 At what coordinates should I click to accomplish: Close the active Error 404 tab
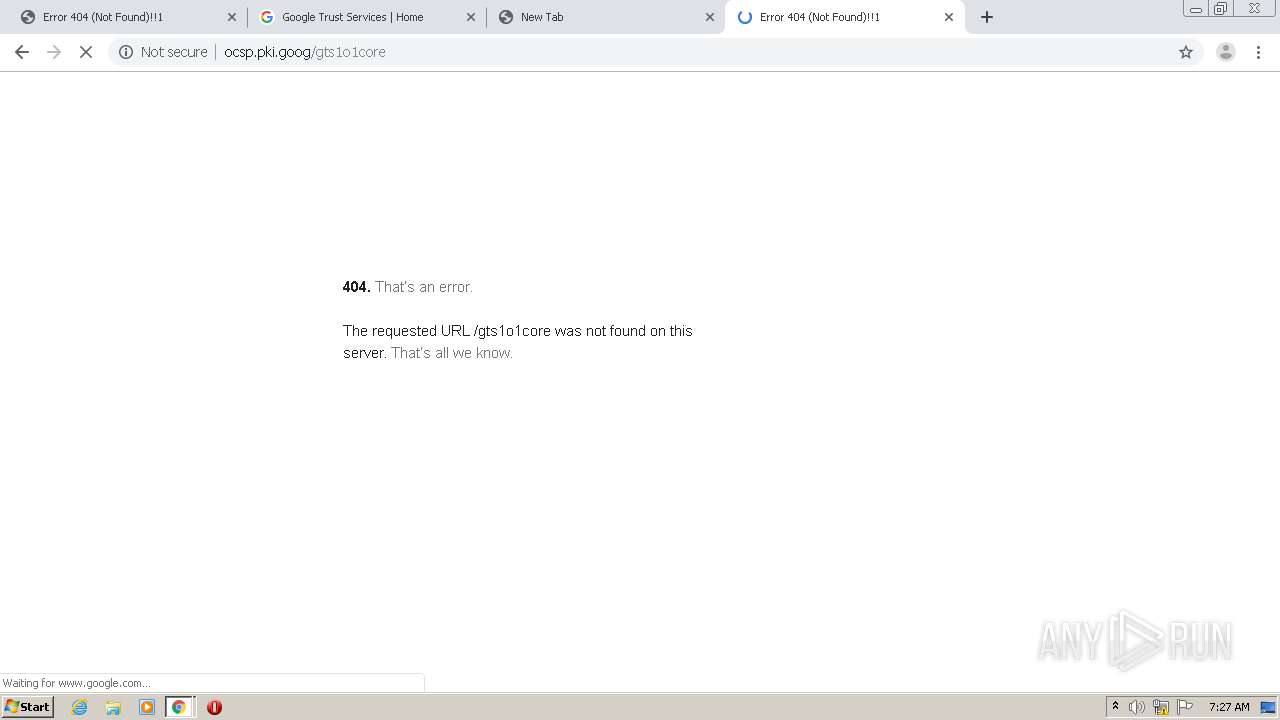[x=949, y=17]
